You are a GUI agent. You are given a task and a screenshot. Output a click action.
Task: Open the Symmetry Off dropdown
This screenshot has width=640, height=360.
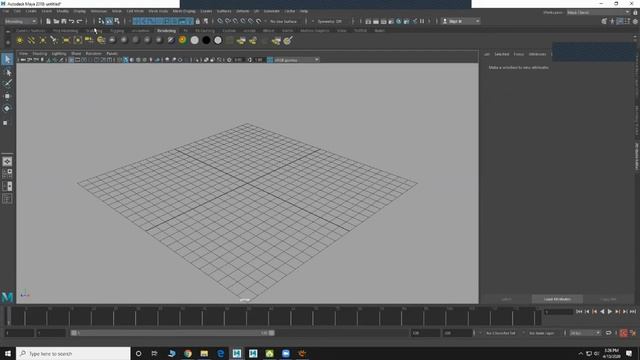(330, 21)
